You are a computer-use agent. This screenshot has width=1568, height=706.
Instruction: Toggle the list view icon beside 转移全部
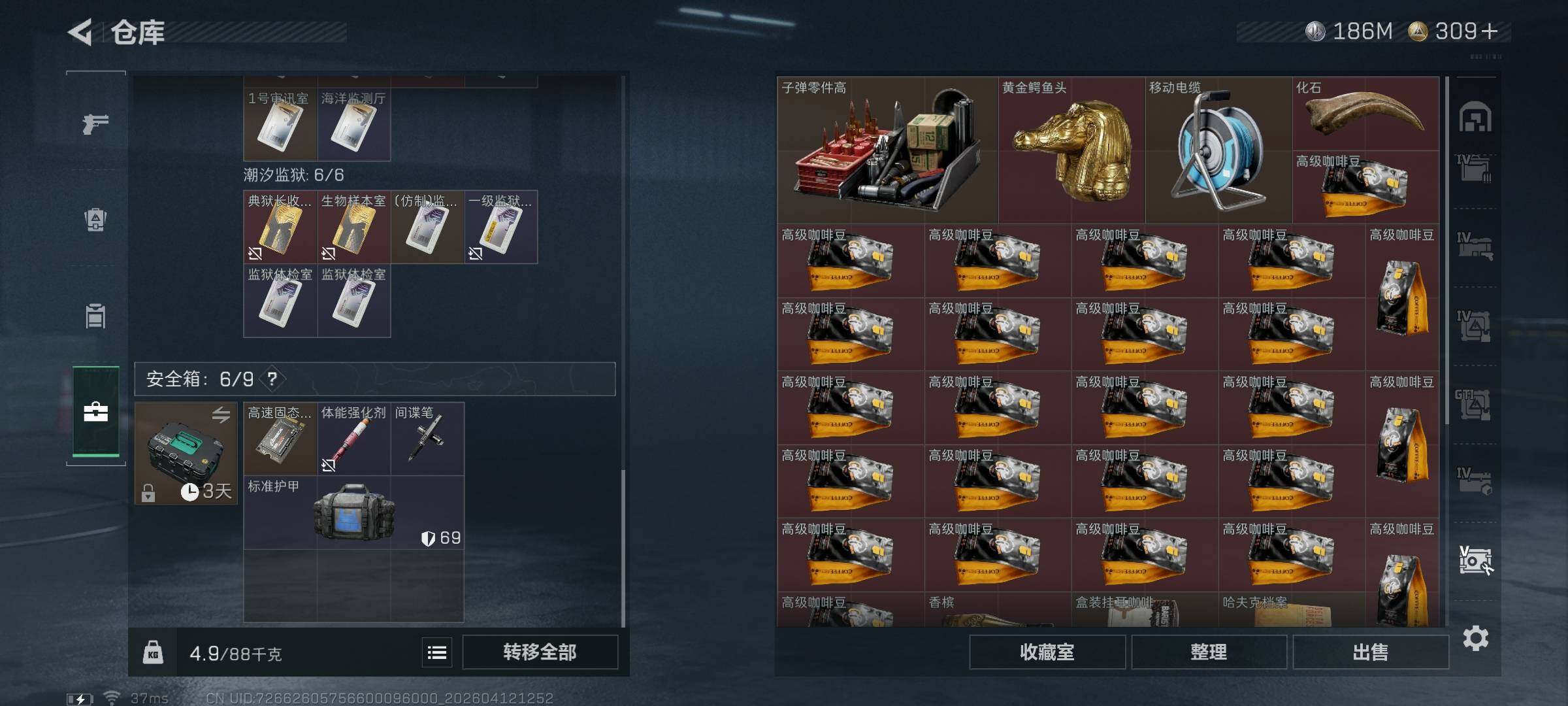coord(437,652)
